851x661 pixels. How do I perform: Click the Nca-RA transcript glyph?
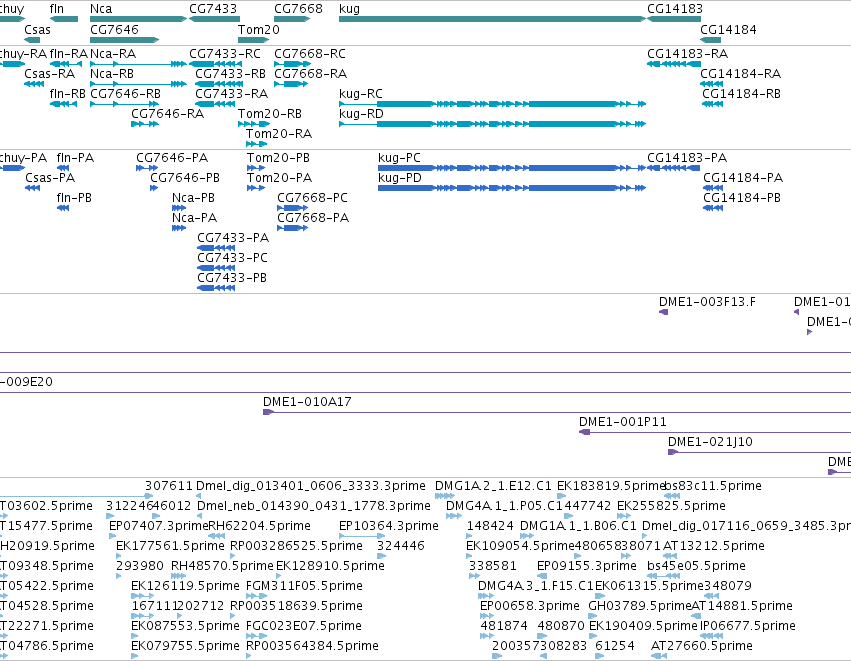(x=138, y=64)
